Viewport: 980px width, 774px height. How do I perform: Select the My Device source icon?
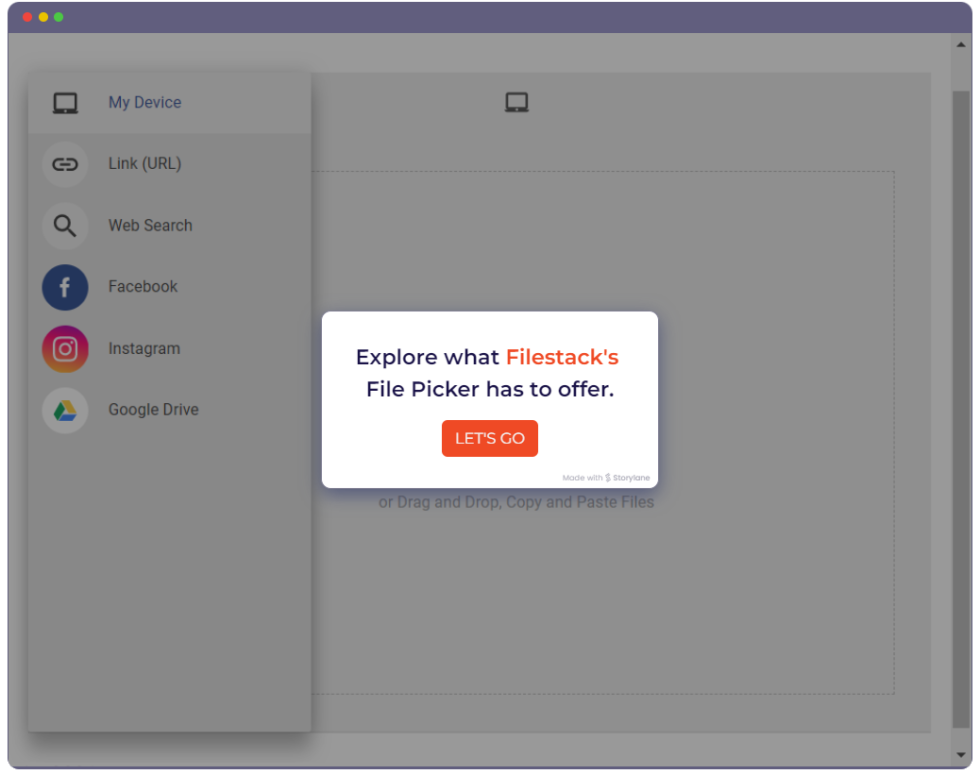65,102
